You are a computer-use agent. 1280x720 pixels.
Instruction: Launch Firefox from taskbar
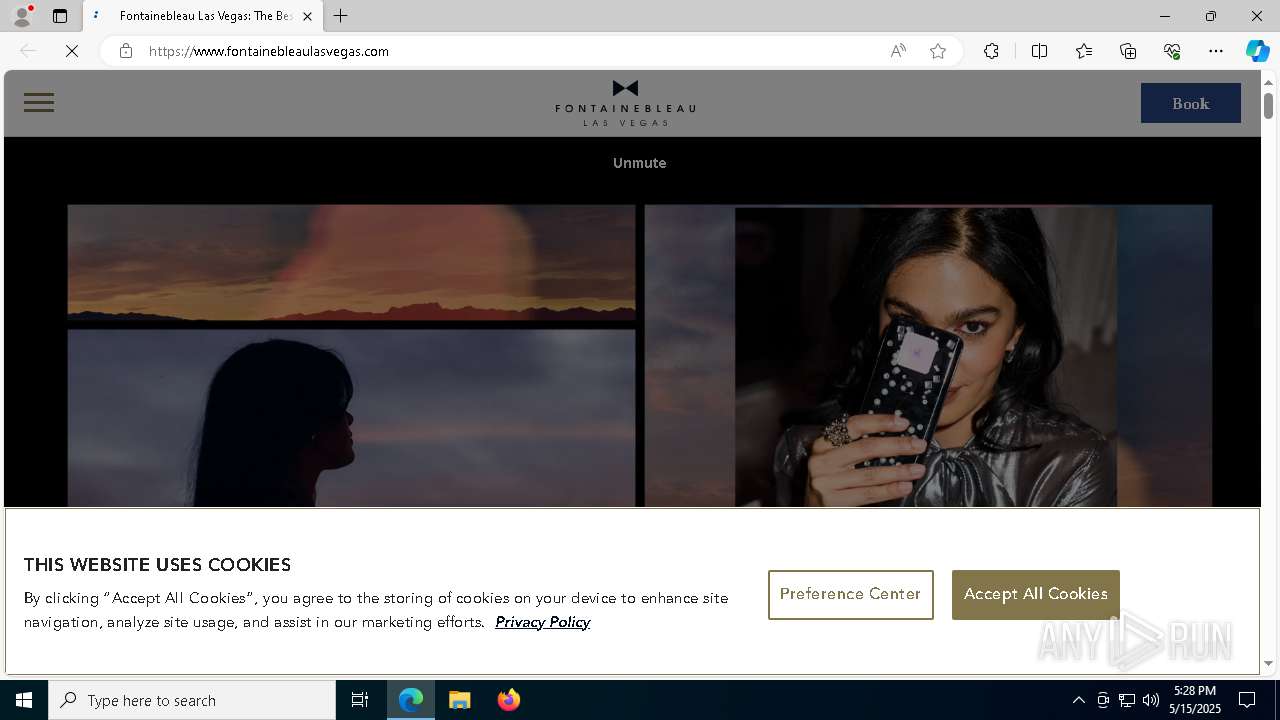[x=509, y=700]
